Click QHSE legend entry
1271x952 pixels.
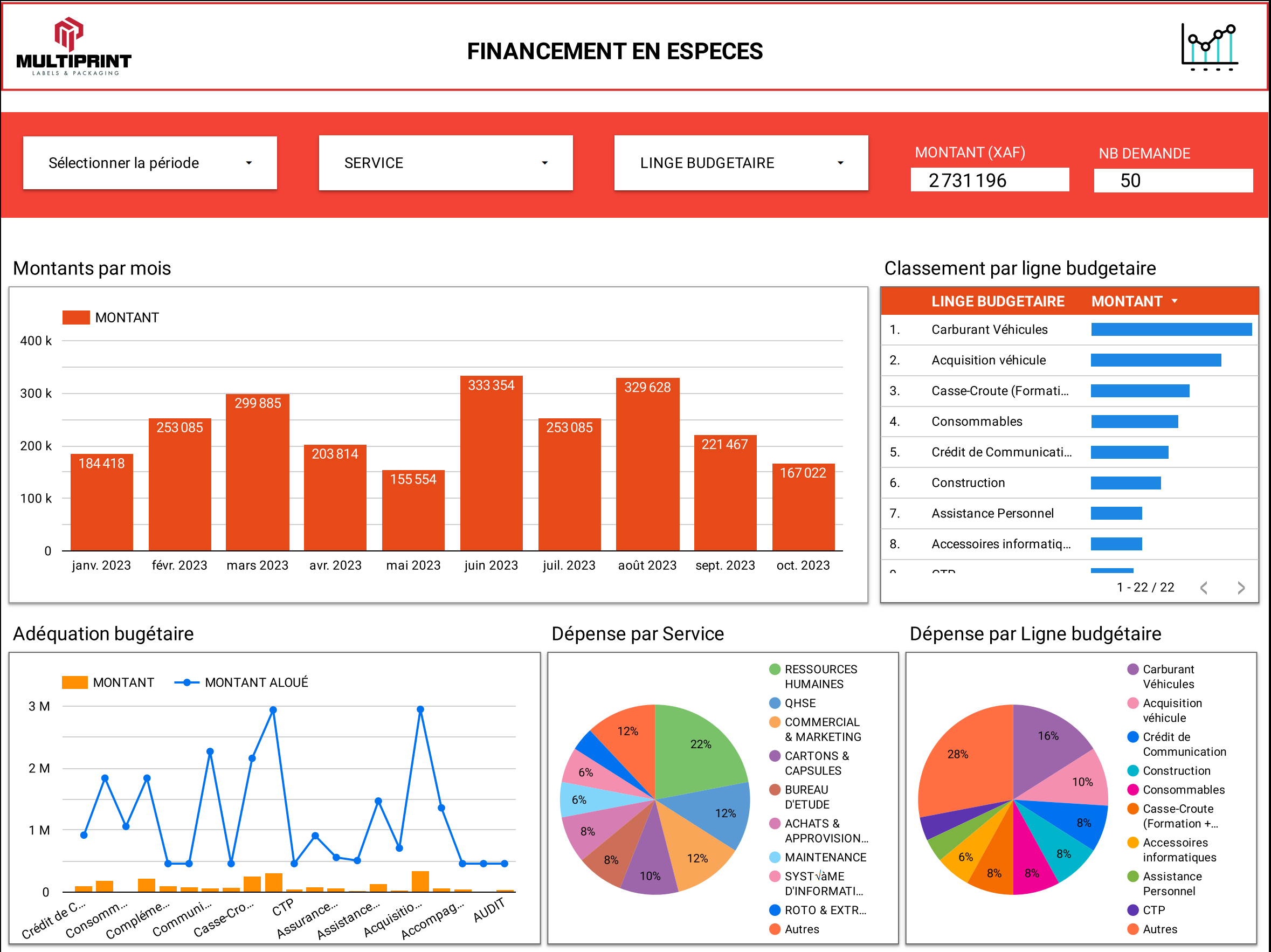coord(792,703)
